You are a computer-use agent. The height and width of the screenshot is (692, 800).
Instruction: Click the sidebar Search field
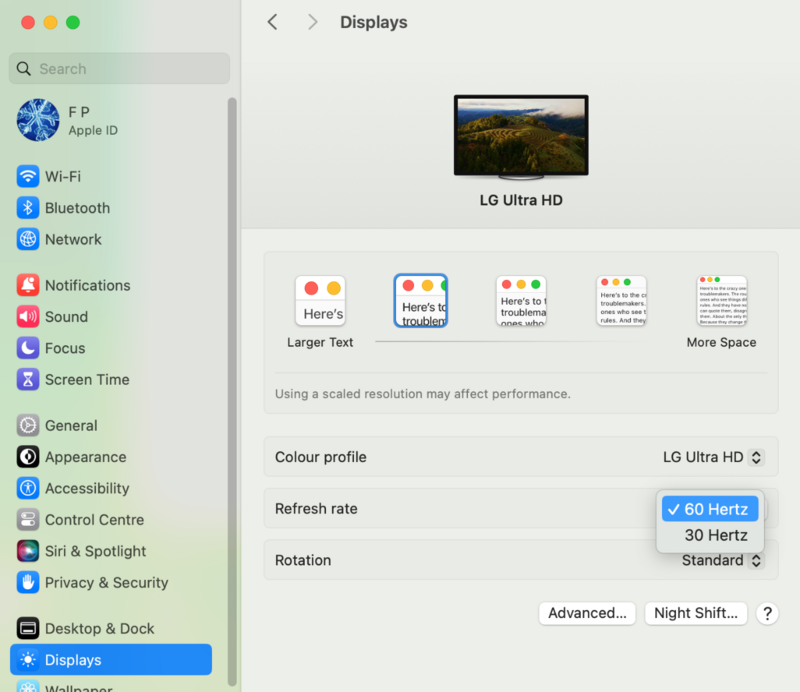(120, 69)
